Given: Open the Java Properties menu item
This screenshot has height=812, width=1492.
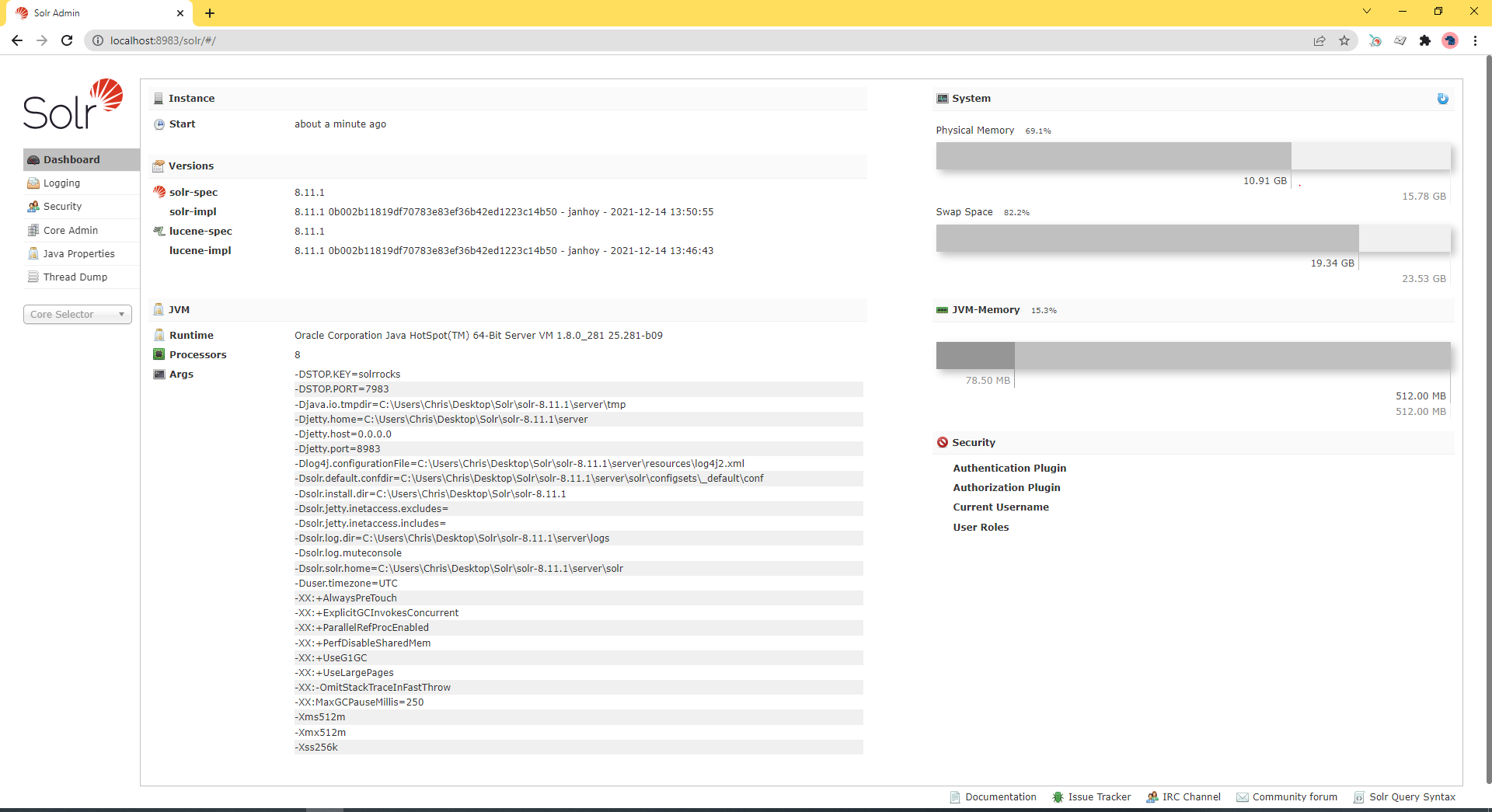Looking at the screenshot, I should click(x=82, y=253).
